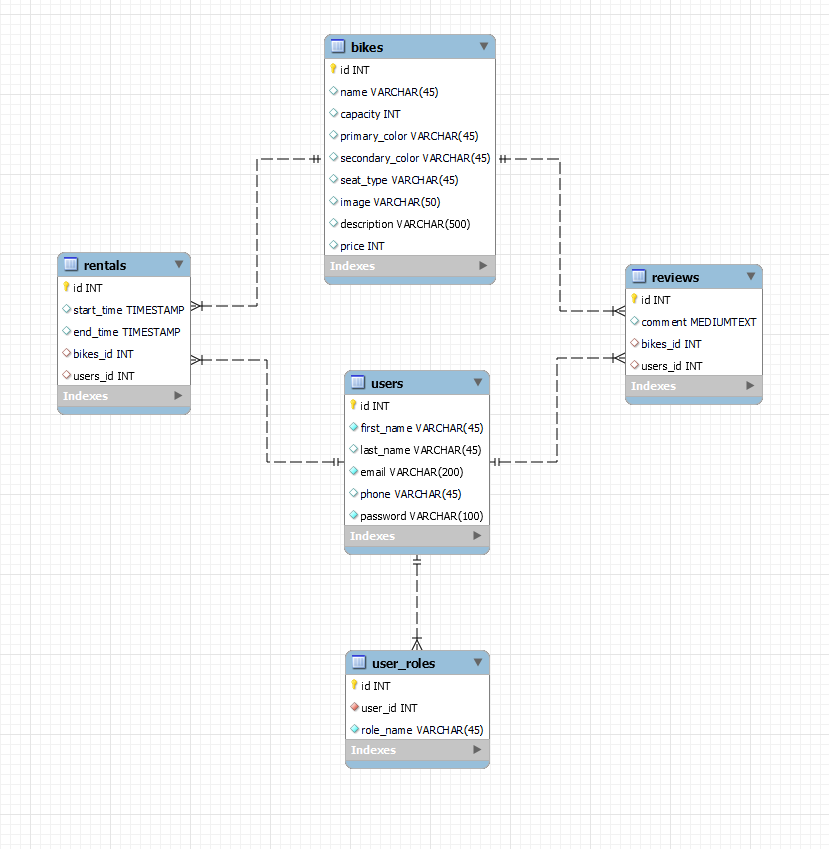The width and height of the screenshot is (829, 849).
Task: Click the table icon in the reviews header
Action: [640, 277]
